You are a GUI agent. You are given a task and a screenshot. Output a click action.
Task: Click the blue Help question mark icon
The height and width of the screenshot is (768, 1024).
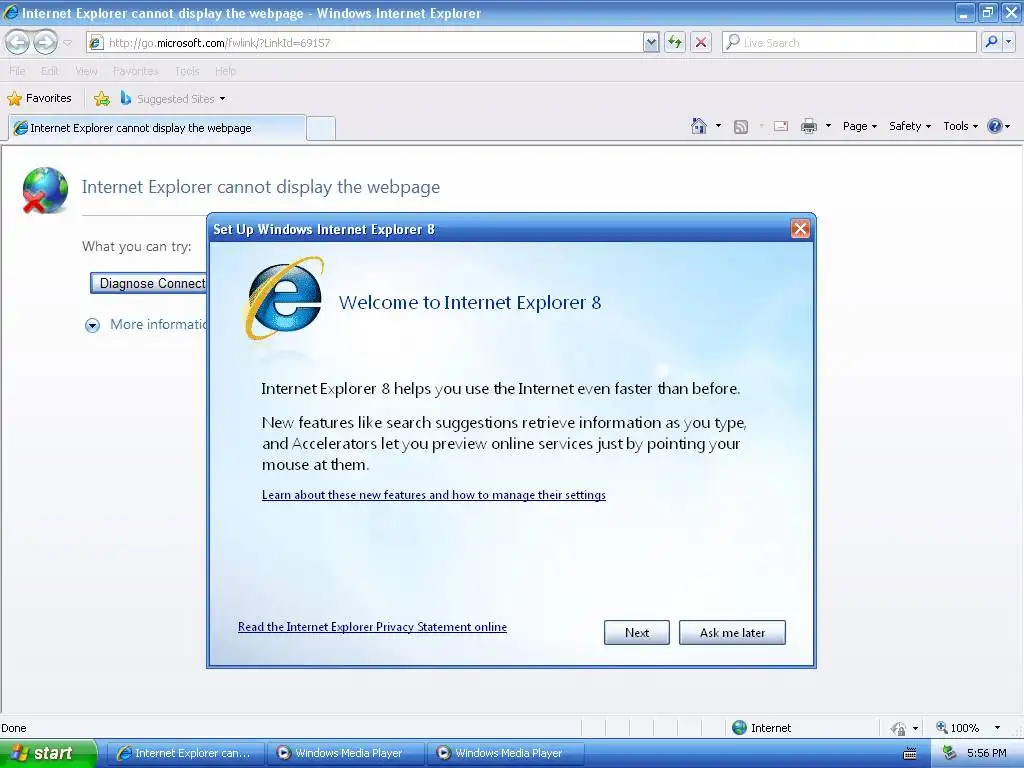click(994, 126)
